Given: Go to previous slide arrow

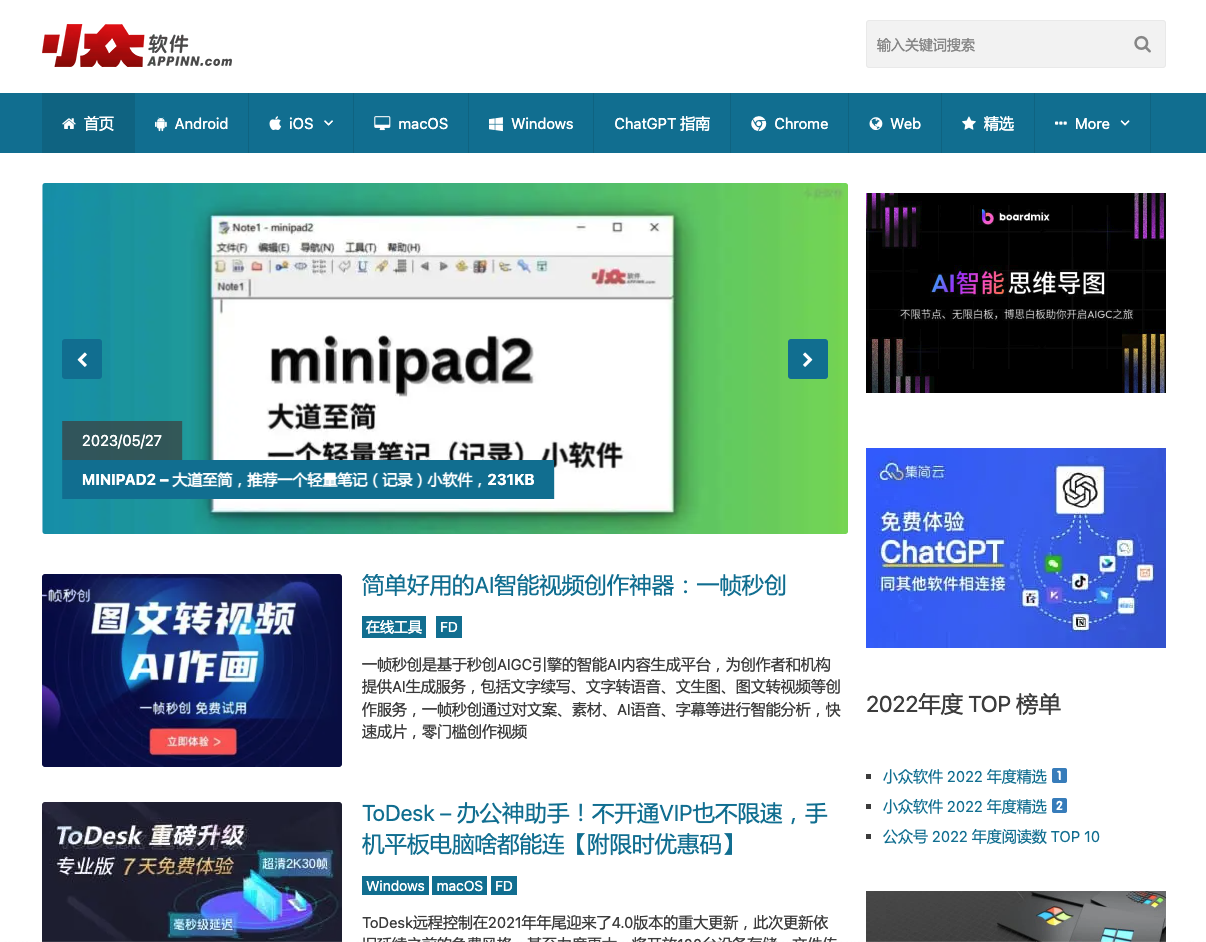Looking at the screenshot, I should (x=82, y=359).
